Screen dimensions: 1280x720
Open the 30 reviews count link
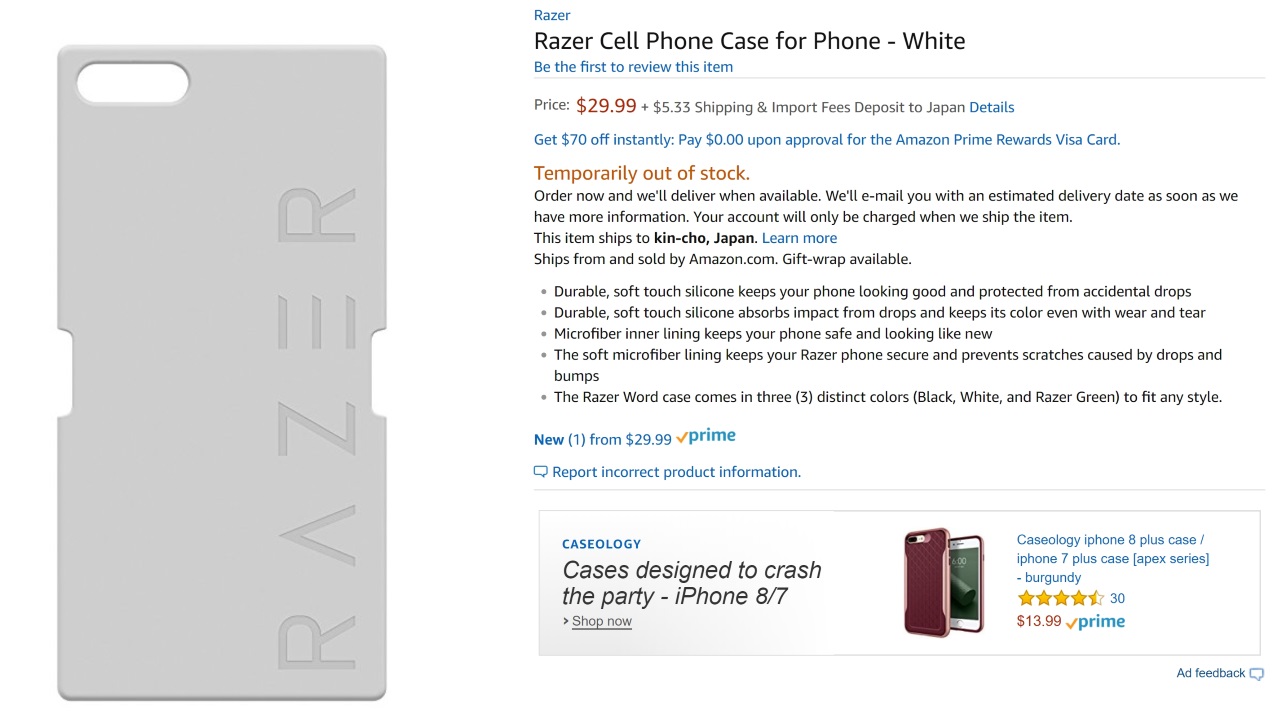pyautogui.click(x=1117, y=598)
